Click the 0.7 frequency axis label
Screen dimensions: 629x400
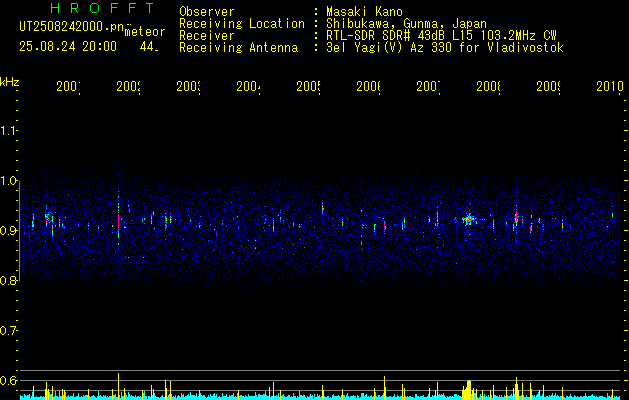9,331
